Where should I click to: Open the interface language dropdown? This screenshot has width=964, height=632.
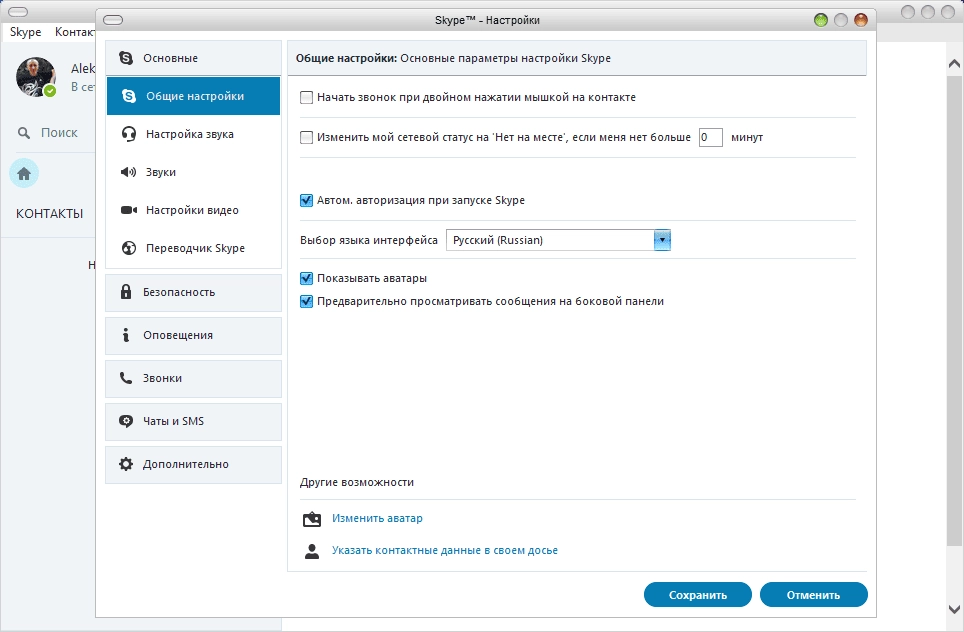click(558, 240)
